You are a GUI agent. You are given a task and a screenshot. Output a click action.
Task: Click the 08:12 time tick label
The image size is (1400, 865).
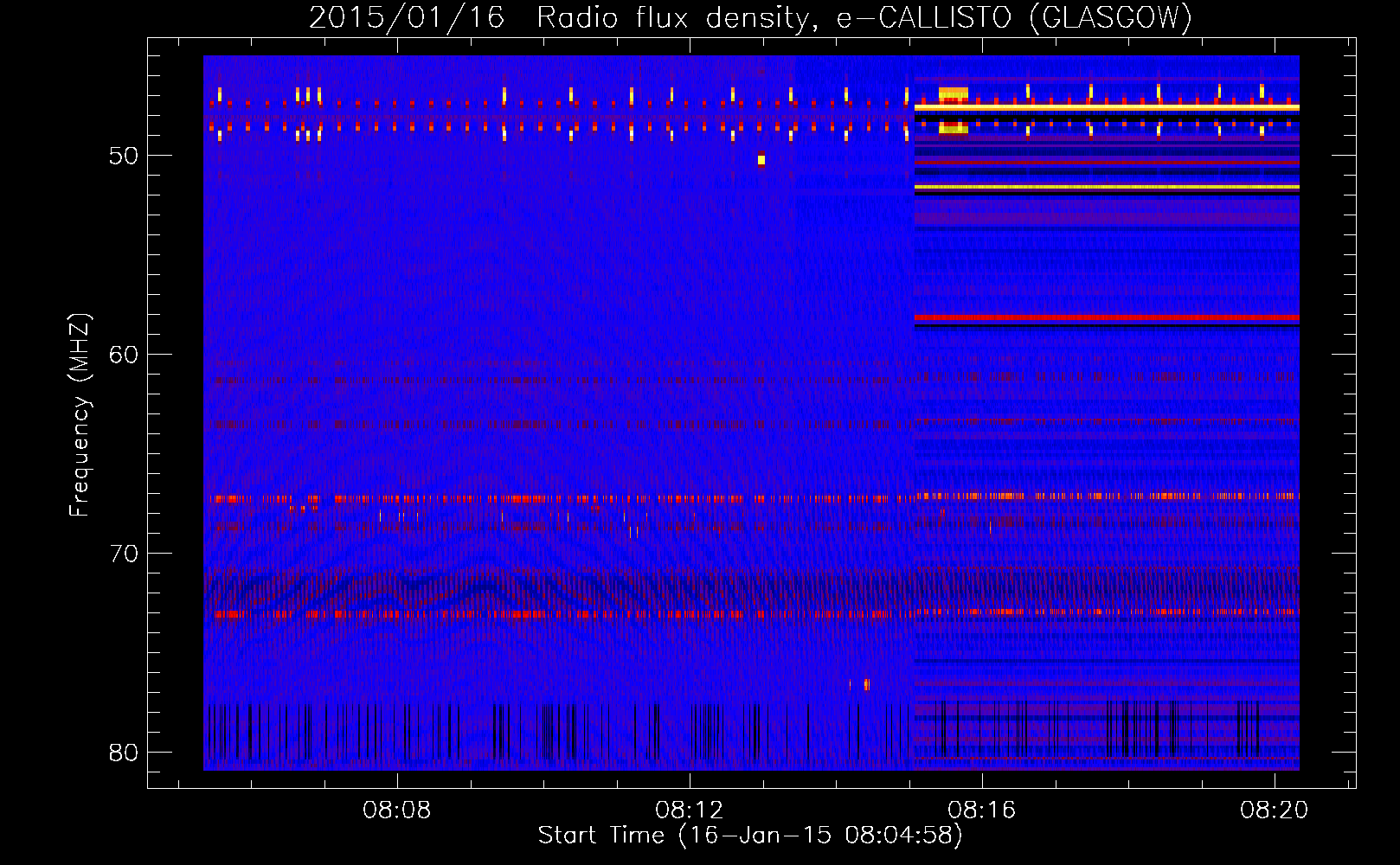click(x=690, y=811)
